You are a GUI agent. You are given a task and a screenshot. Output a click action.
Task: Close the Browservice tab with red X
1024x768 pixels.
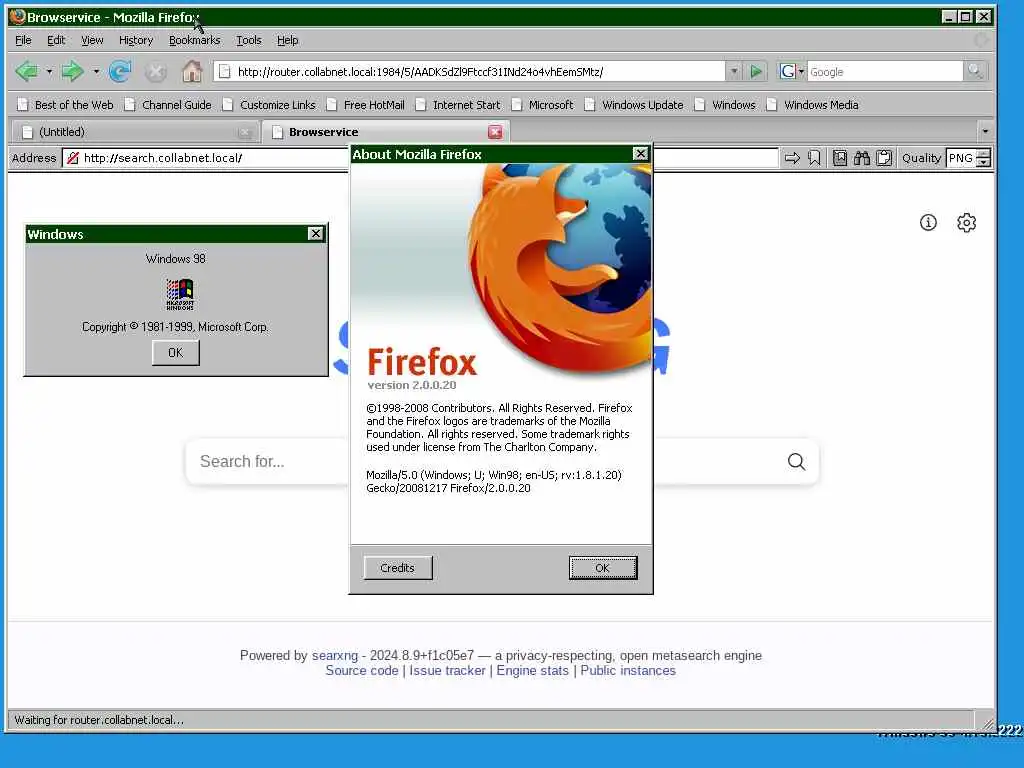(495, 132)
